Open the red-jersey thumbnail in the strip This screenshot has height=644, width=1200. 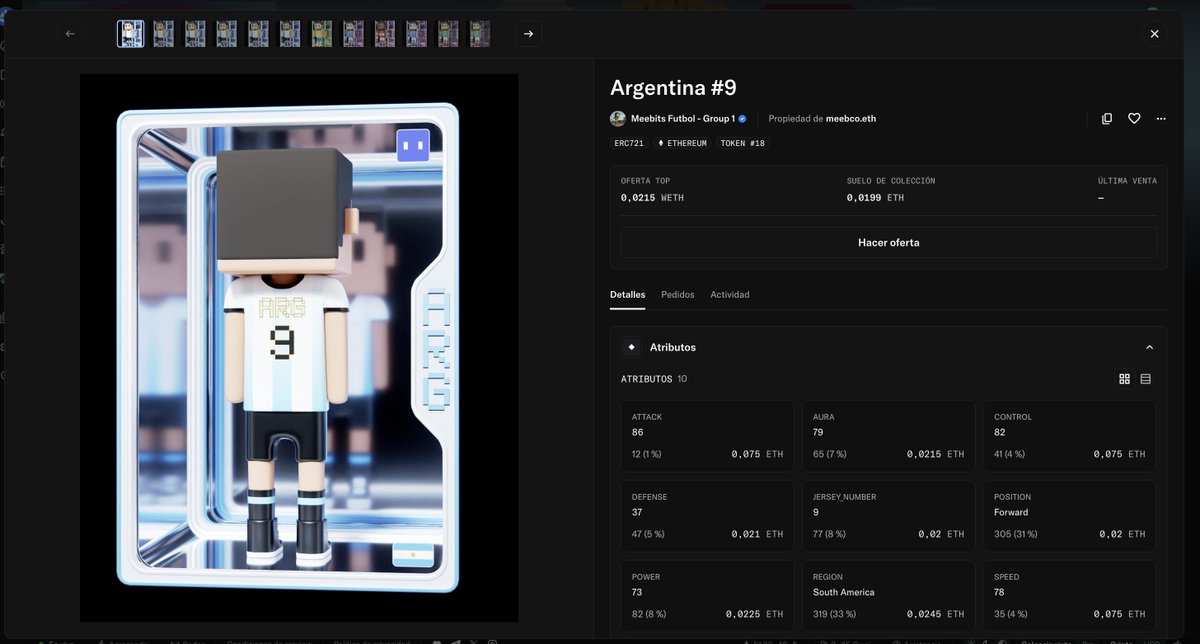pos(385,34)
